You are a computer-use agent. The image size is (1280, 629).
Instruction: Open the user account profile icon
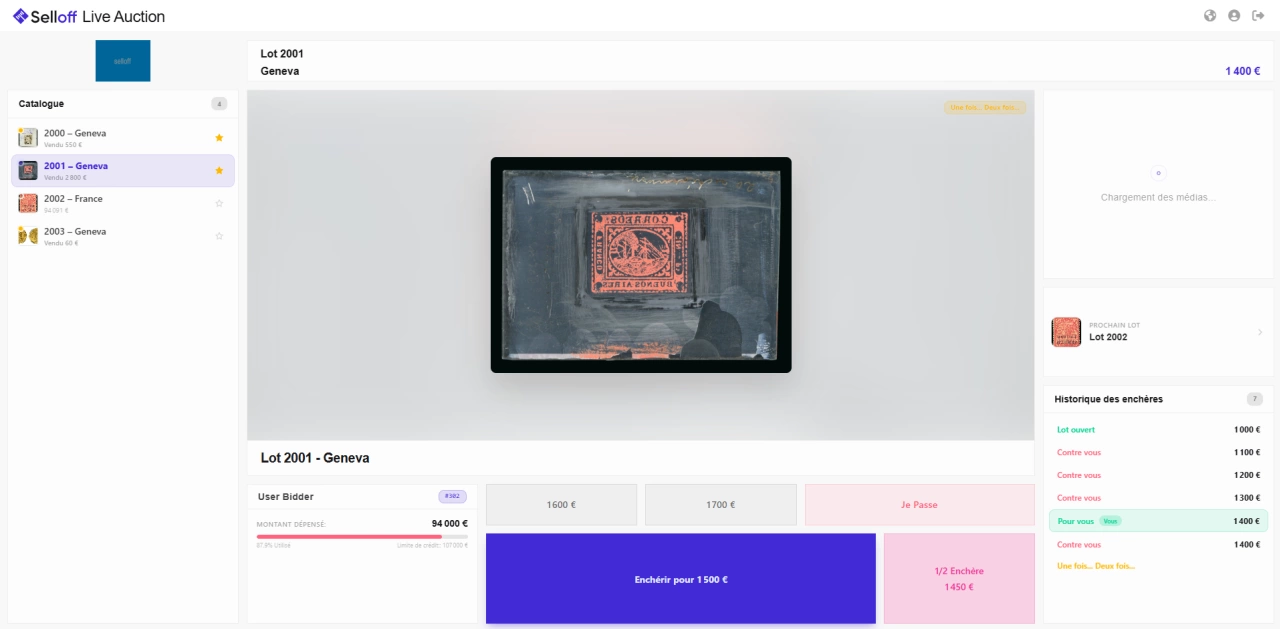click(x=1234, y=16)
